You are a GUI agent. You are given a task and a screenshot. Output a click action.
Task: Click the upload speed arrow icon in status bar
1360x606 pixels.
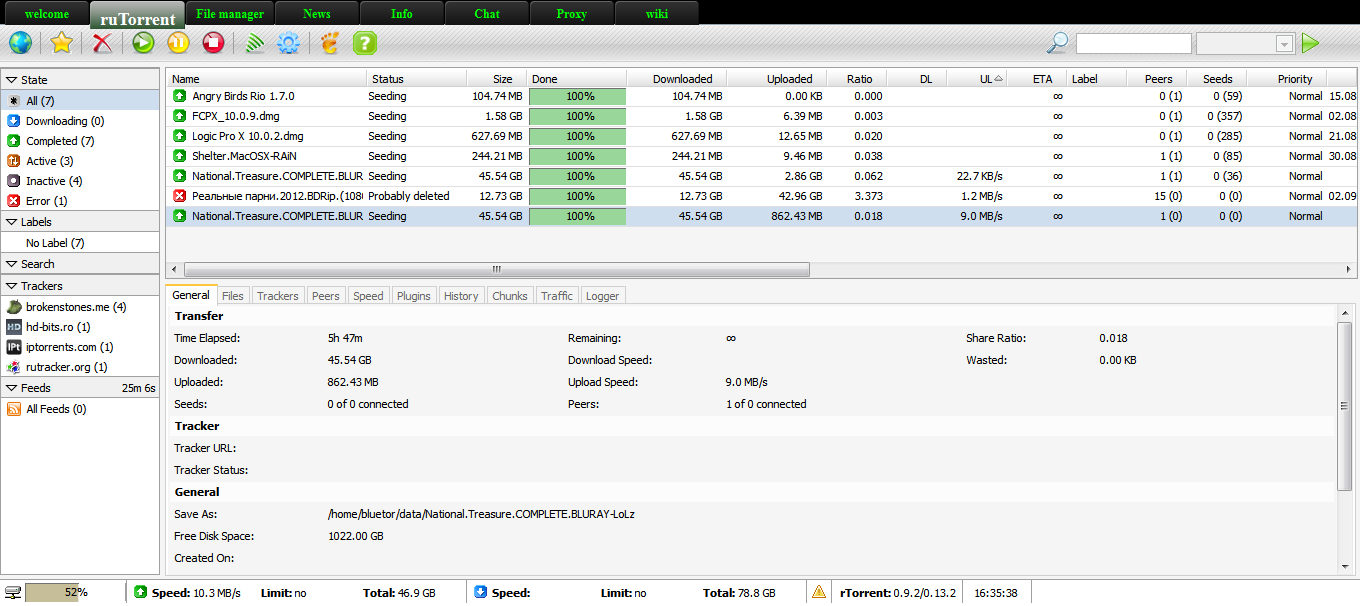click(x=141, y=592)
